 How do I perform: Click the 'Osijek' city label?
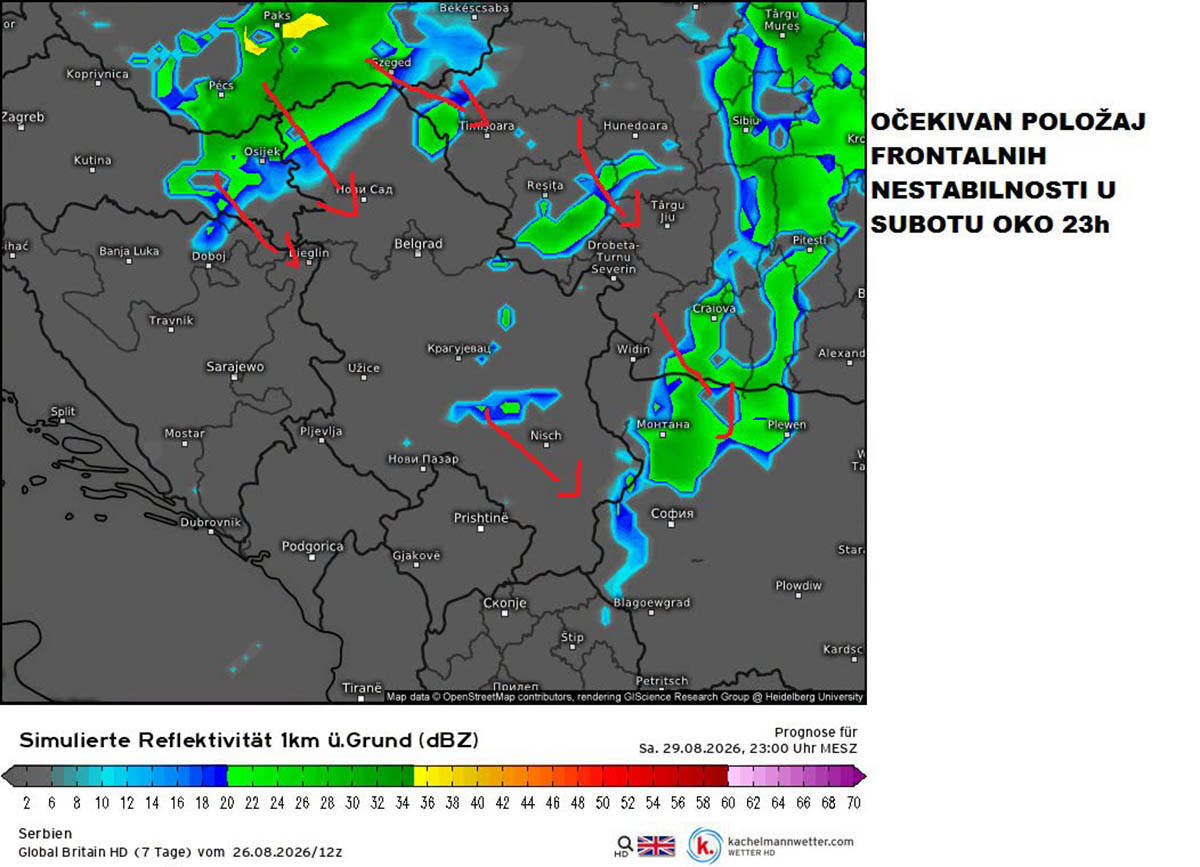pos(262,152)
